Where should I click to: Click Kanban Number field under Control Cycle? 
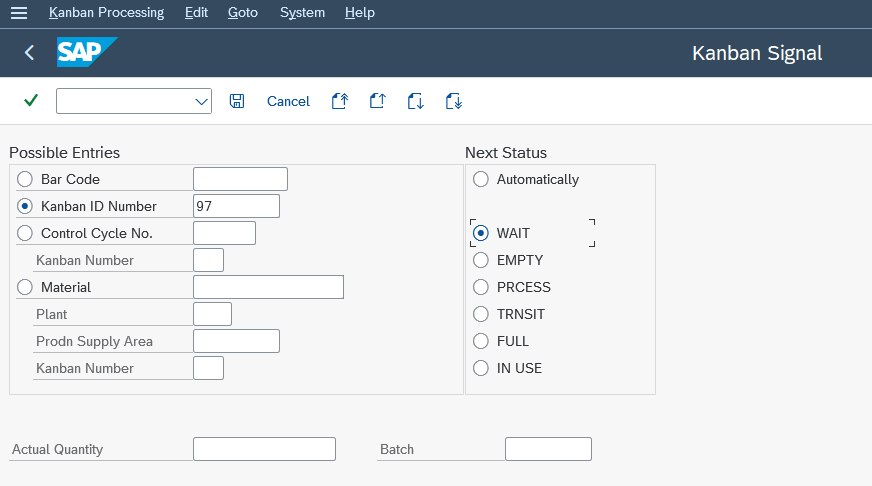pos(209,260)
